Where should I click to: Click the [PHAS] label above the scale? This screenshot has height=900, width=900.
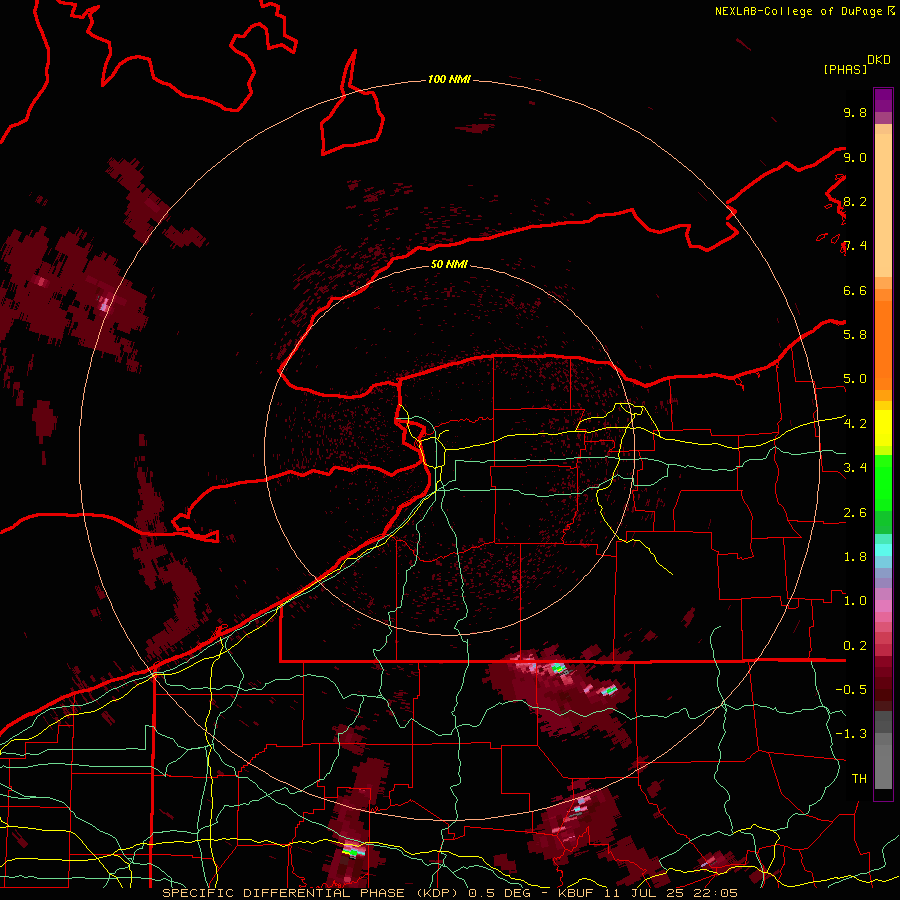point(845,69)
